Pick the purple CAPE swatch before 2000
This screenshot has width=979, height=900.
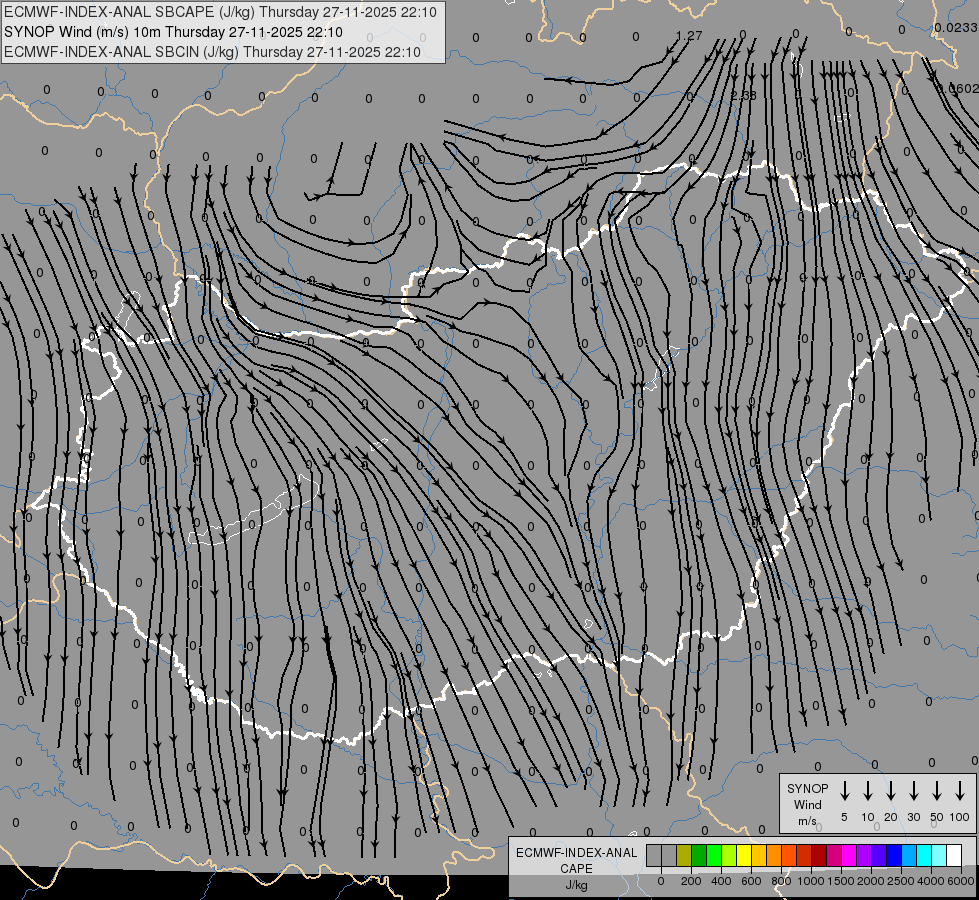[863, 856]
